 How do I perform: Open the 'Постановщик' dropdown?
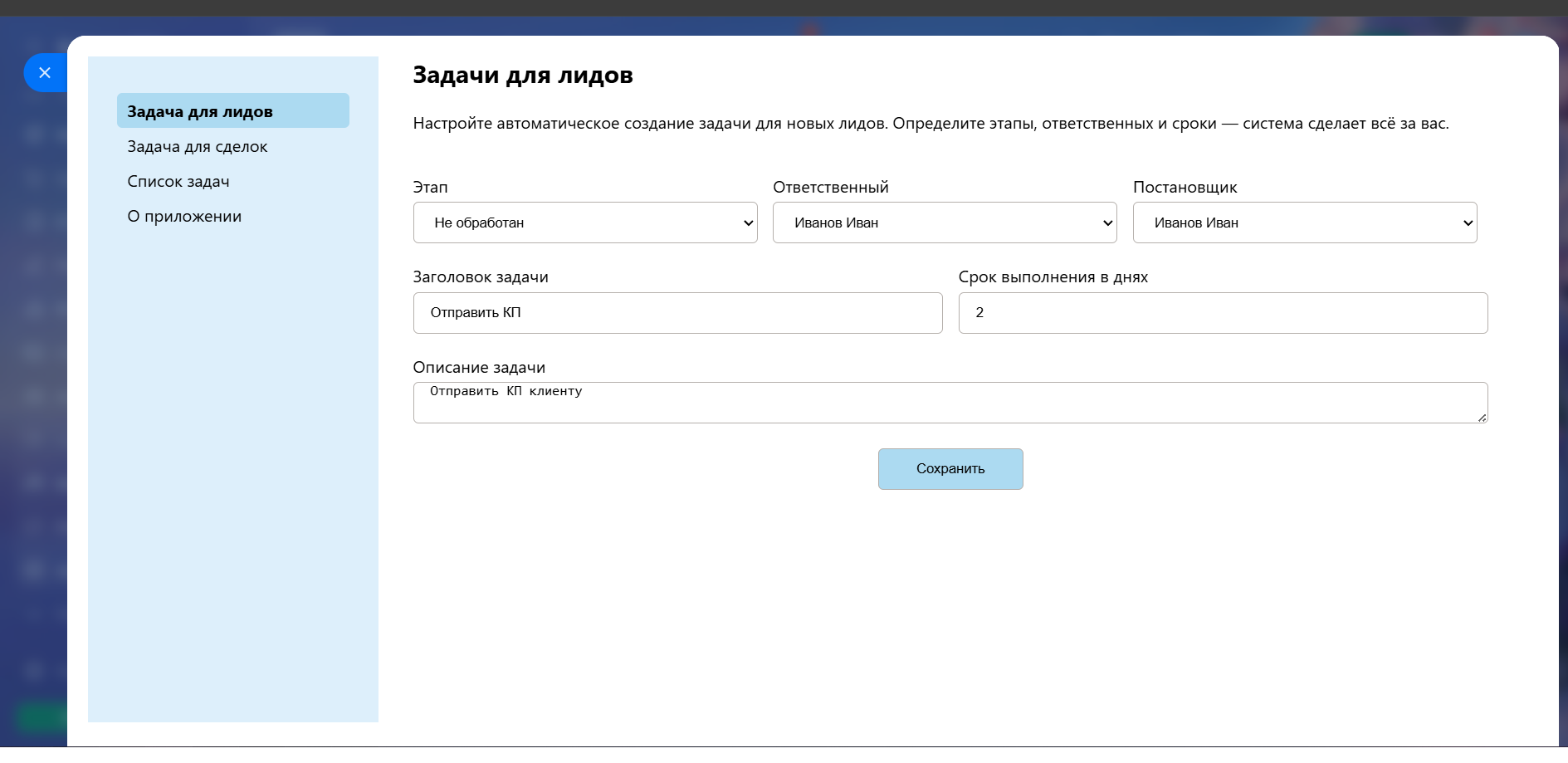(1304, 223)
